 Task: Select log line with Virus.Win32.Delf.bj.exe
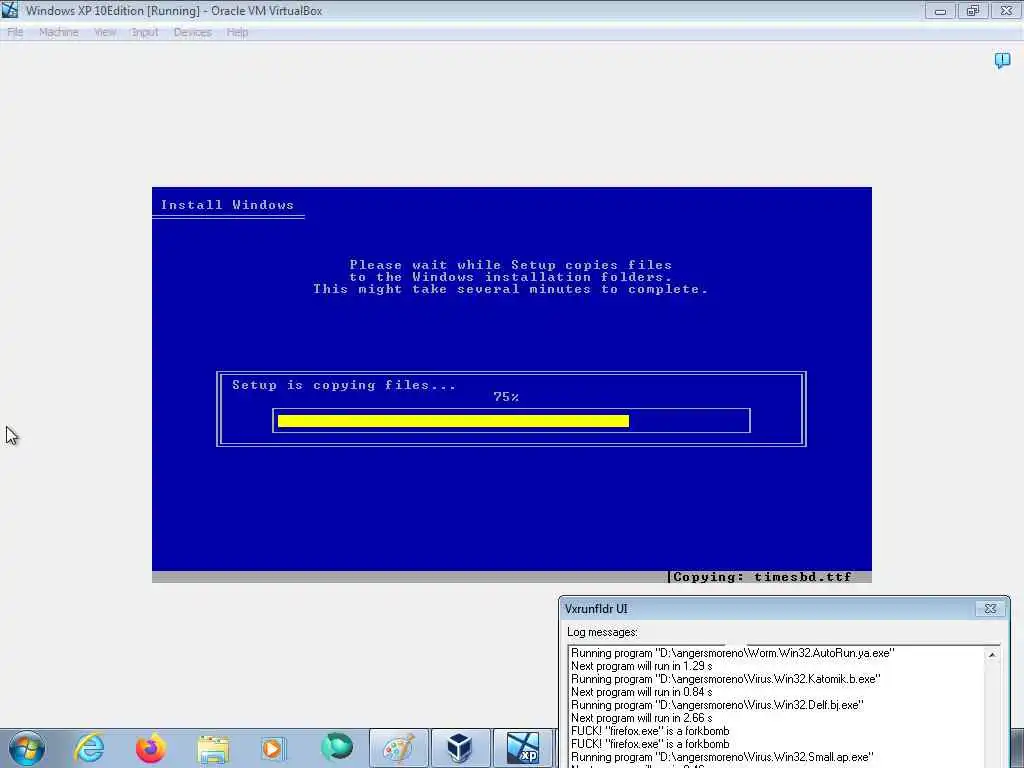[x=717, y=705]
